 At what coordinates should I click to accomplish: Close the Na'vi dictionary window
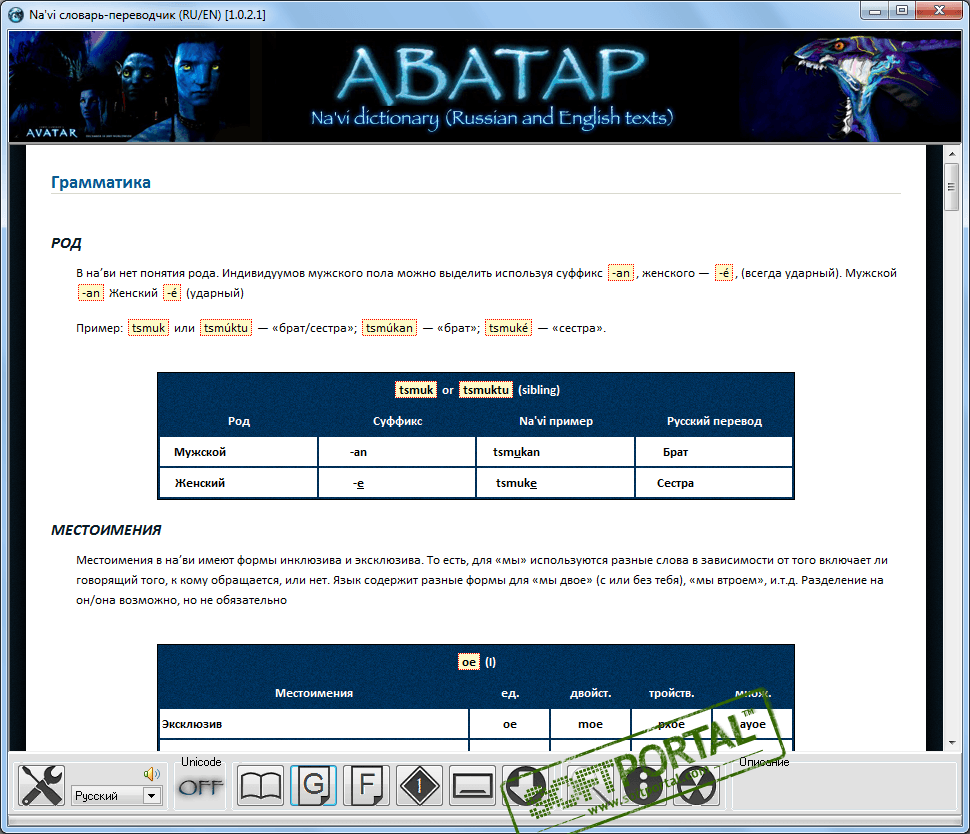938,11
